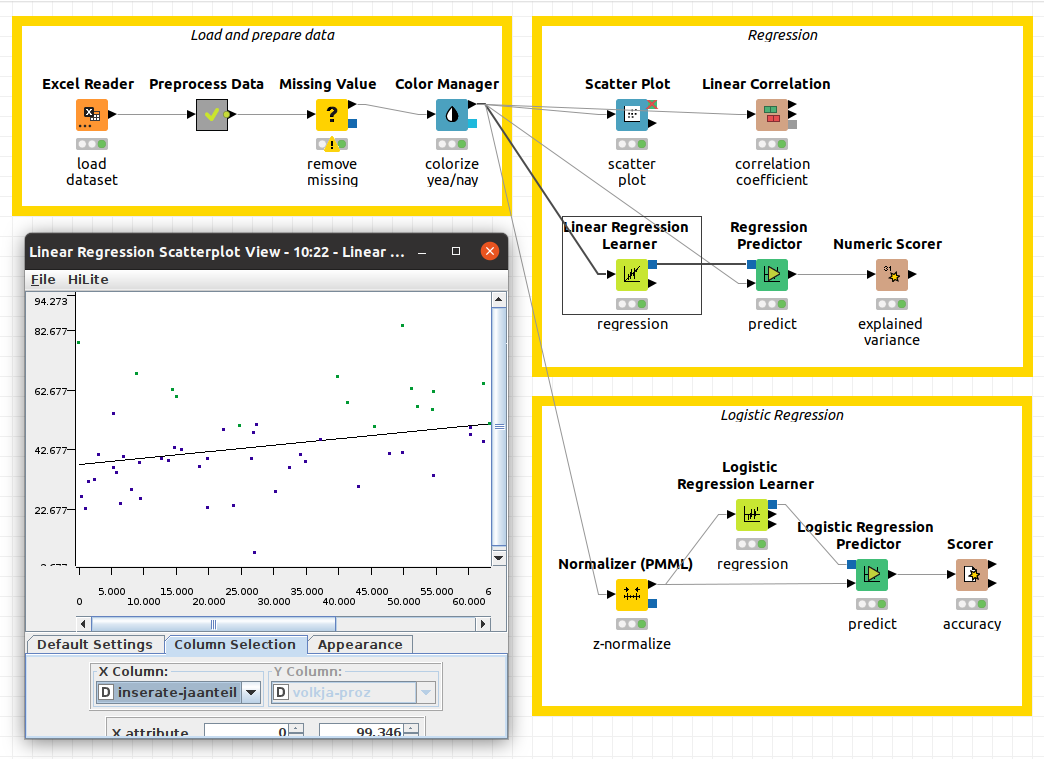Viewport: 1044px width, 759px height.
Task: Click the Logistic Regression Learner node icon
Action: 752,515
